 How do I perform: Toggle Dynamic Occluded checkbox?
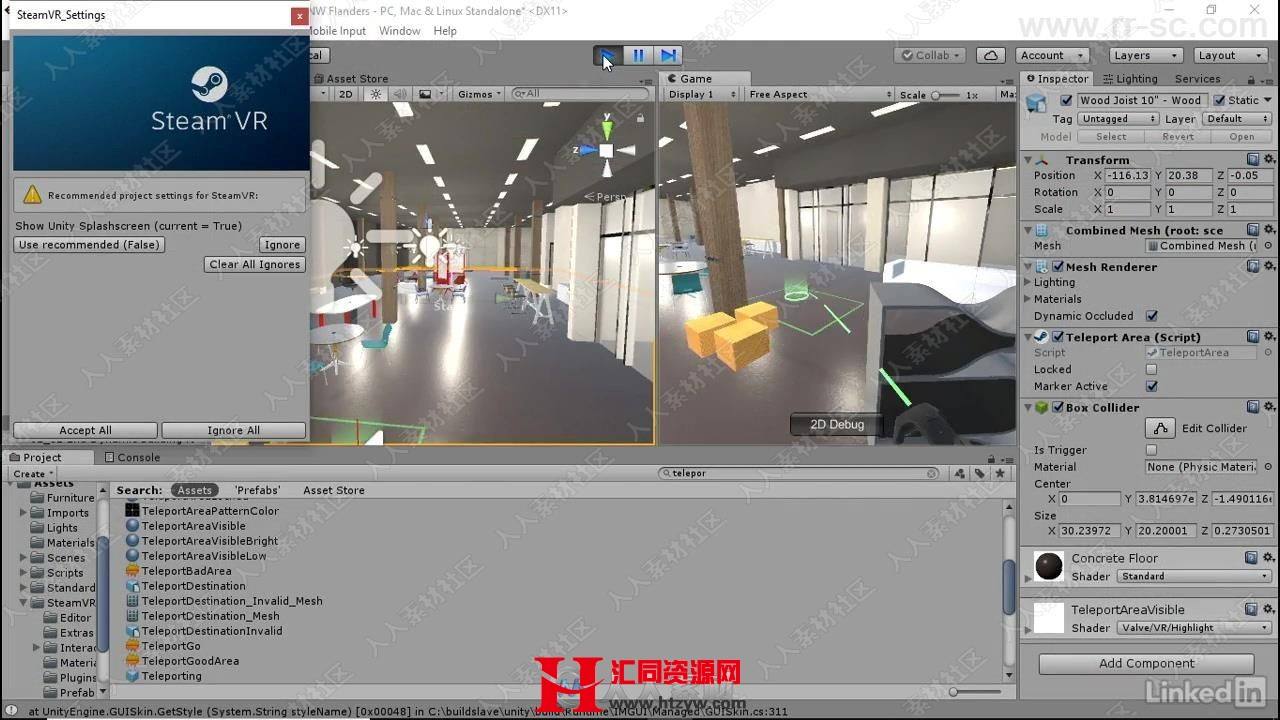[1152, 316]
